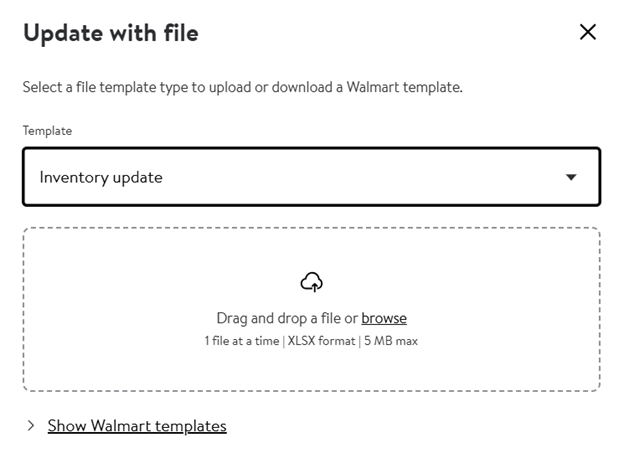624x453 pixels.
Task: Select the Inventory update template field
Action: point(312,177)
